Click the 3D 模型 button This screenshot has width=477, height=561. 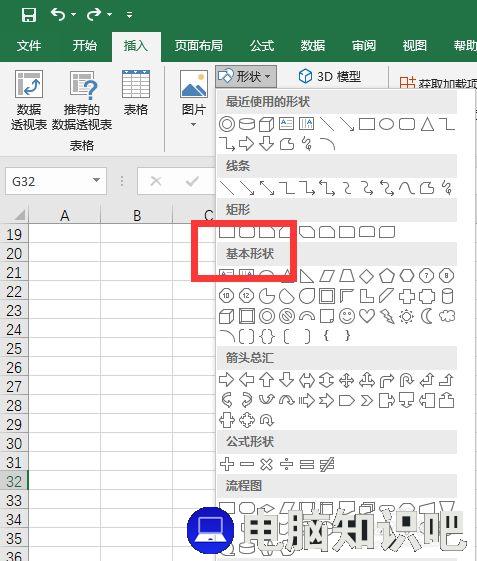[330, 76]
